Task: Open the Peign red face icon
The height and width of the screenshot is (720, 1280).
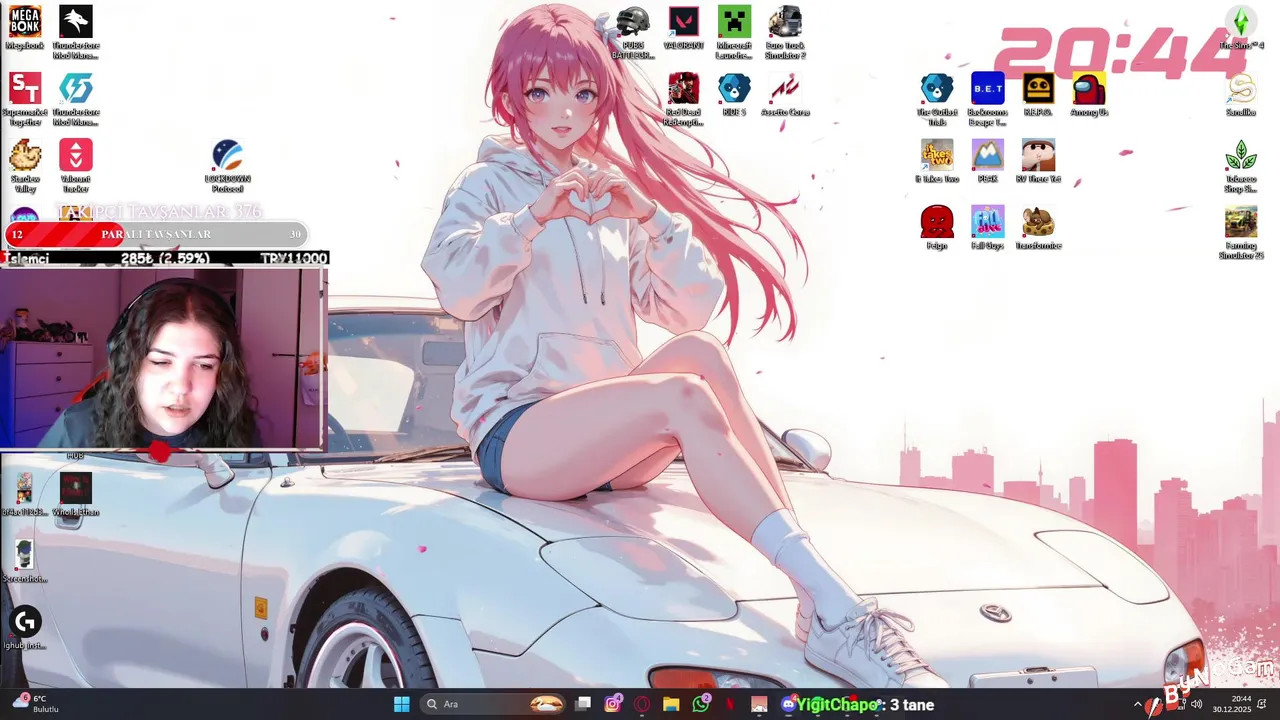Action: (937, 228)
